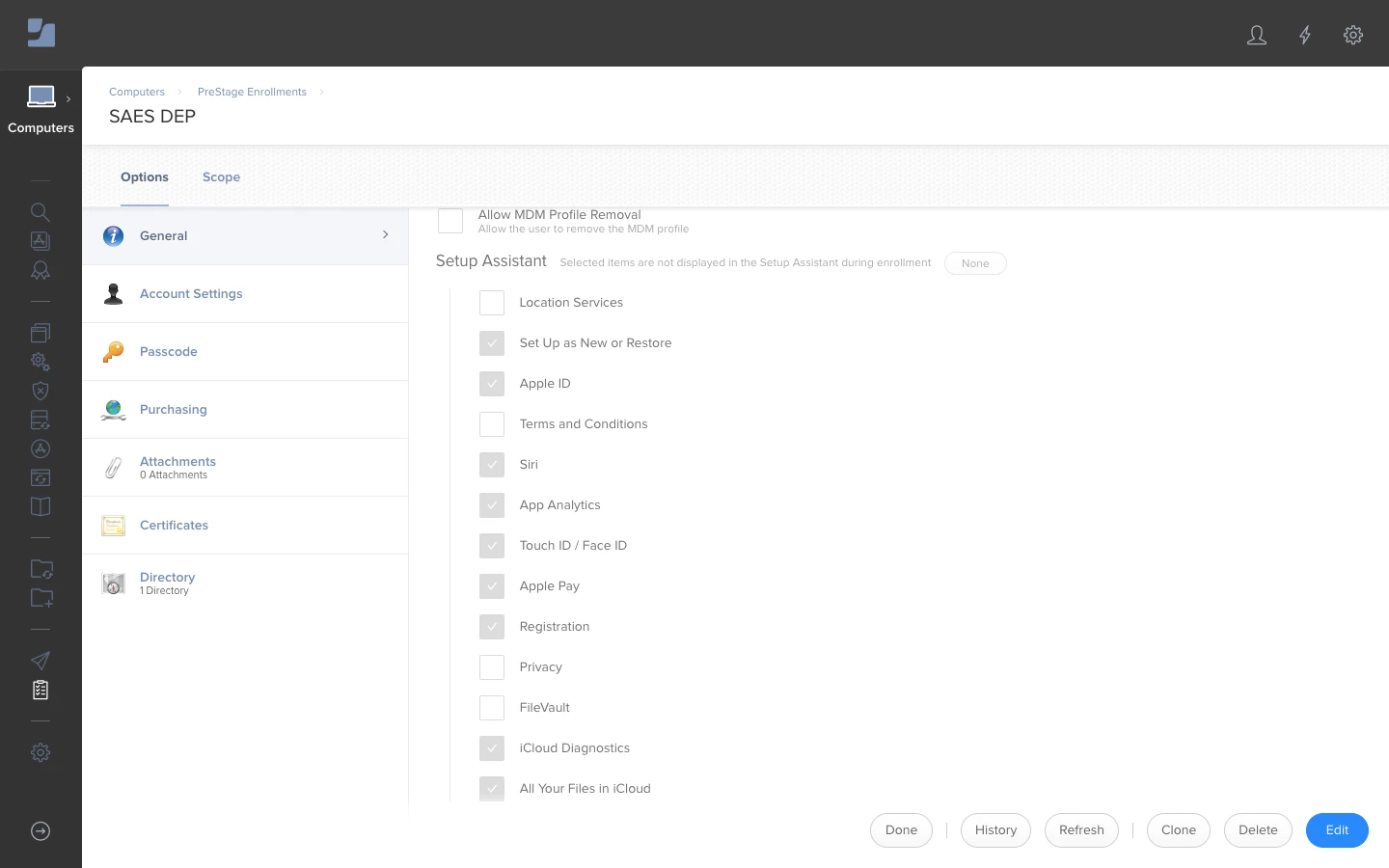Open the paper plane invitations icon
1389x868 pixels.
tap(41, 661)
